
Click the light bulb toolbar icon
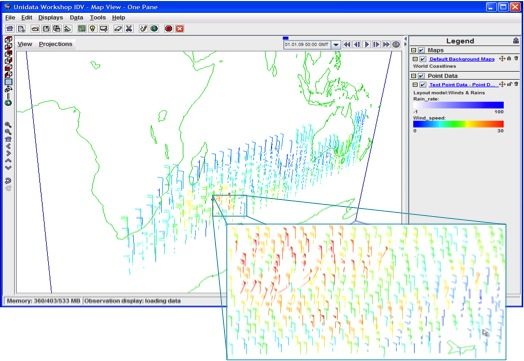tap(93, 29)
